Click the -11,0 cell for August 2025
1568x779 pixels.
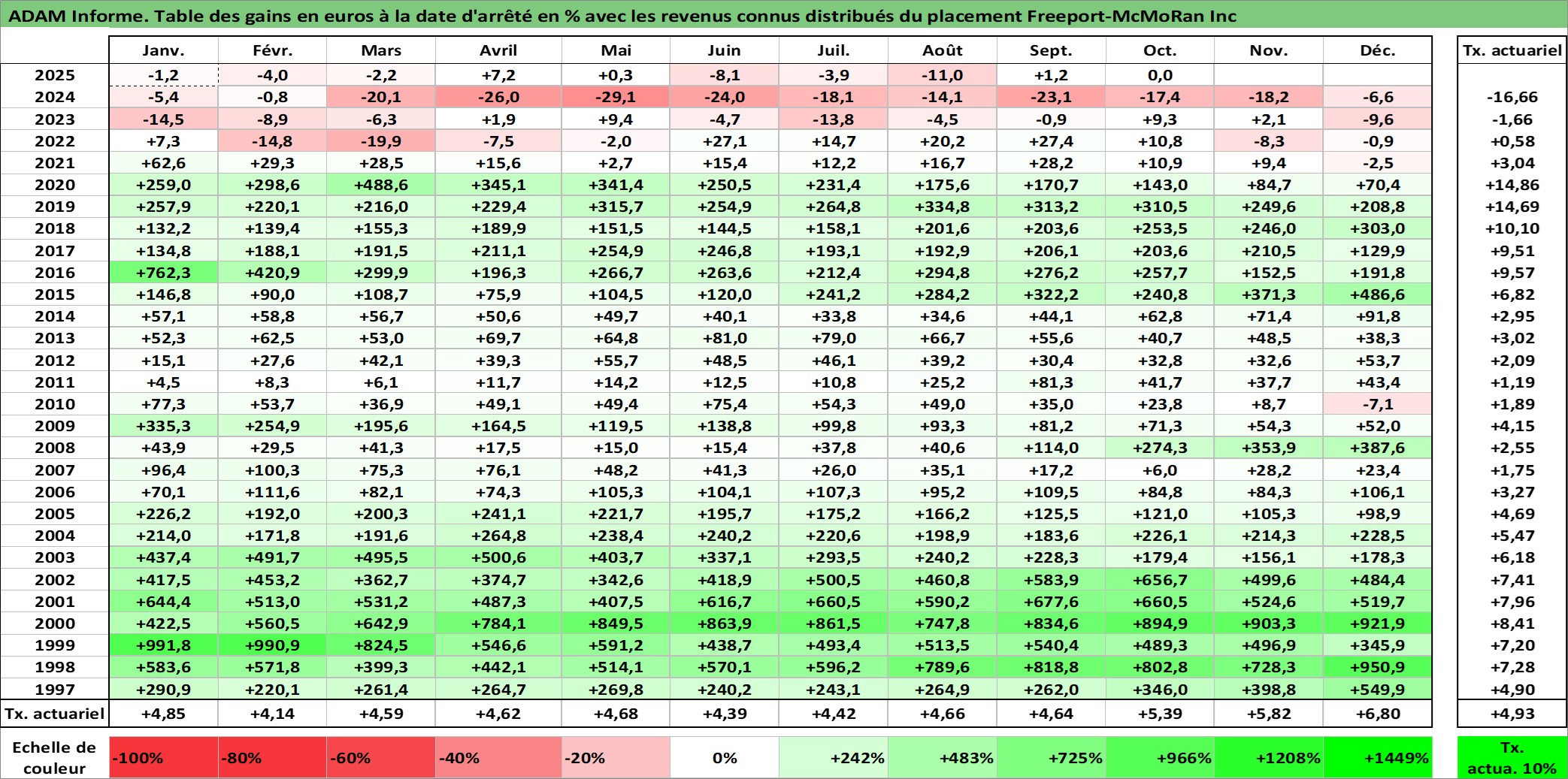(943, 75)
